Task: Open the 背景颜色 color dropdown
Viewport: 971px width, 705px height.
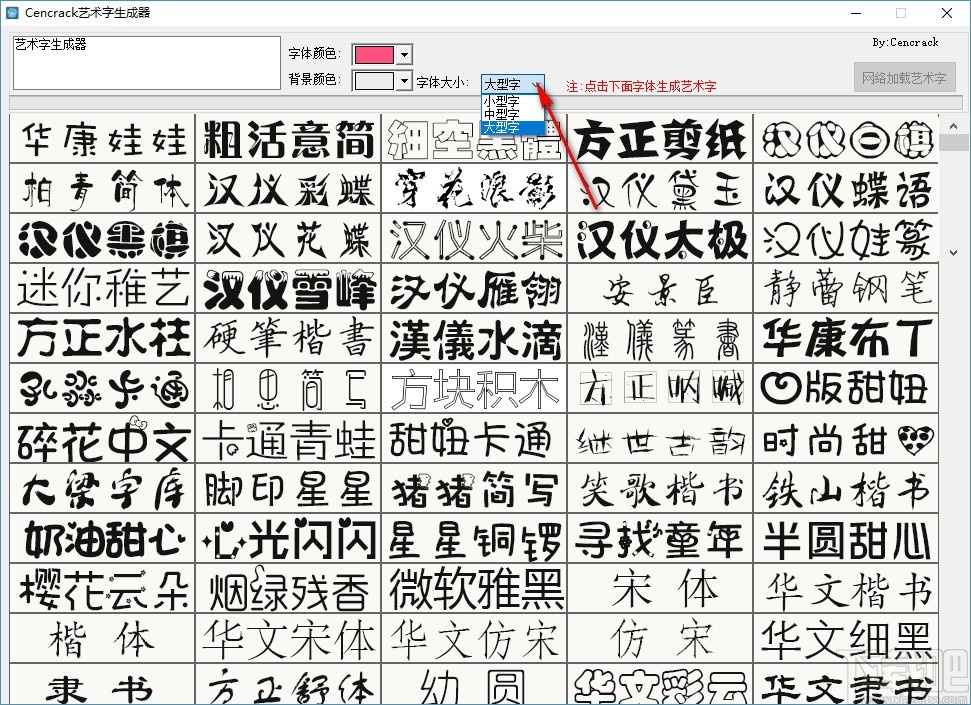Action: point(405,80)
